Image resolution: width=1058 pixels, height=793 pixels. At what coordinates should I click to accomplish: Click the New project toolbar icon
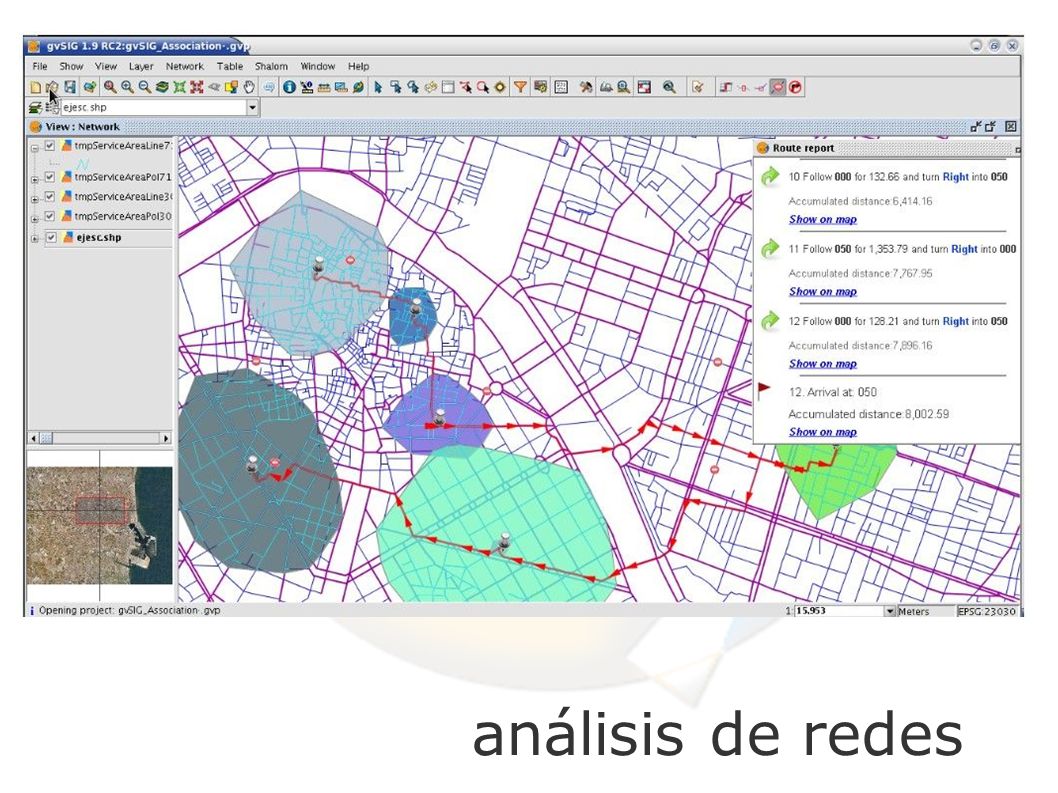coord(36,87)
